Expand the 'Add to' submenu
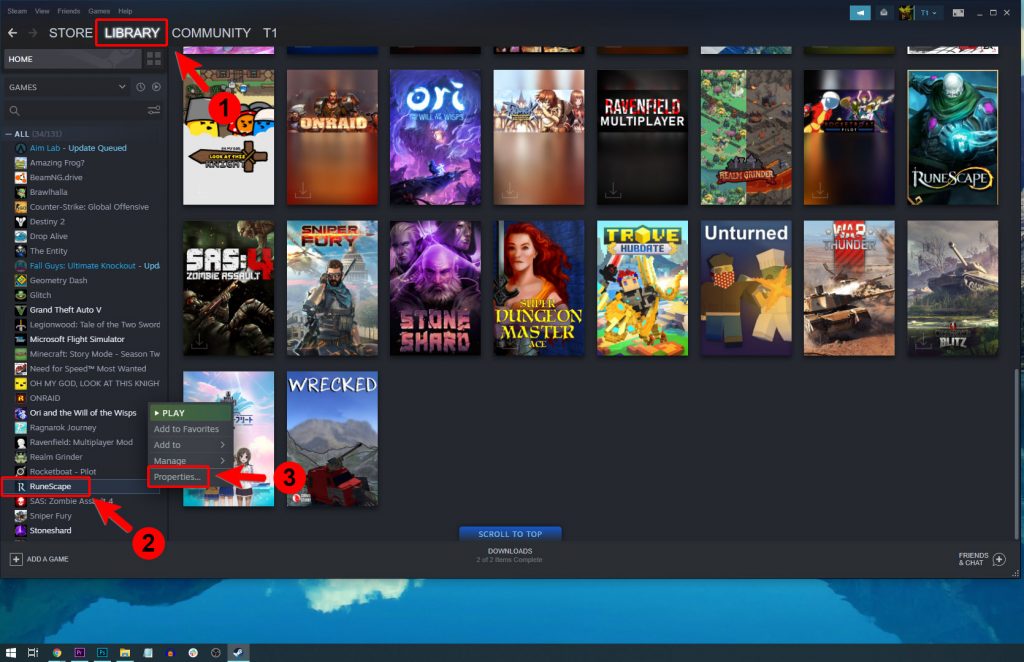The width and height of the screenshot is (1024, 662). [189, 445]
